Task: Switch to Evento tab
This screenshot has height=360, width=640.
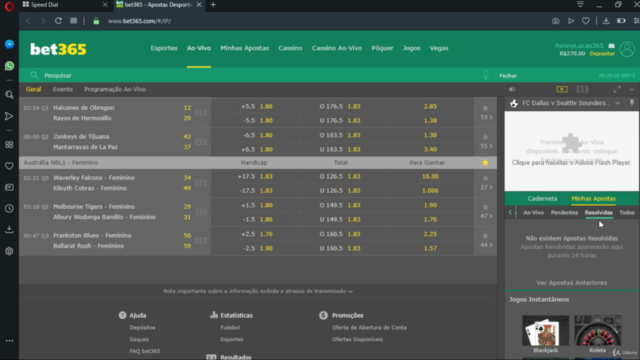Action: 62,89
